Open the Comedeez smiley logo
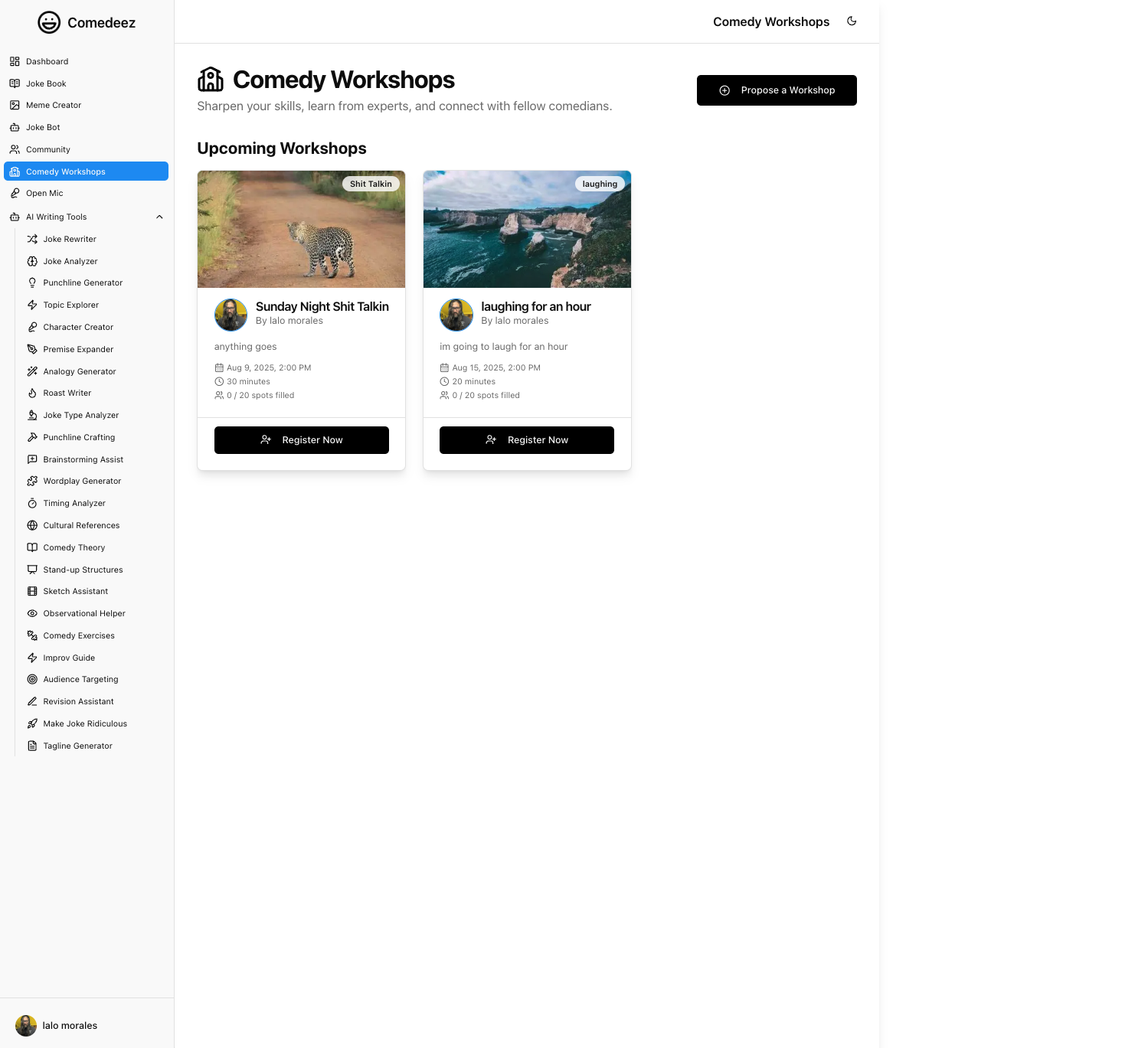The image size is (1148, 1048). pos(48,22)
